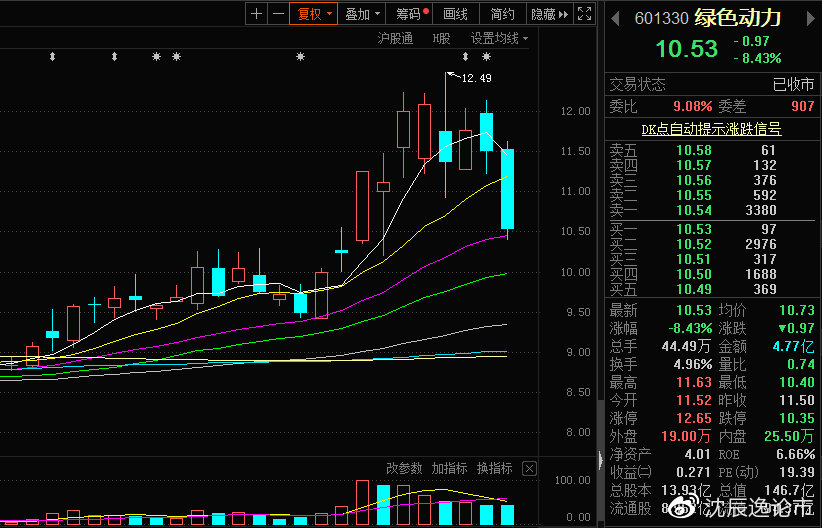Click the fullscreen expand icon in toolbar
This screenshot has width=822, height=528.
coord(585,14)
